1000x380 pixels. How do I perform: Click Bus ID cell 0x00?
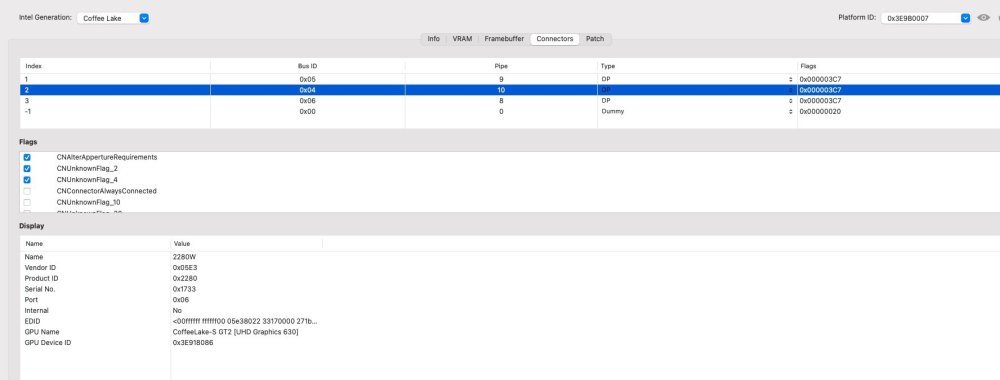point(307,112)
